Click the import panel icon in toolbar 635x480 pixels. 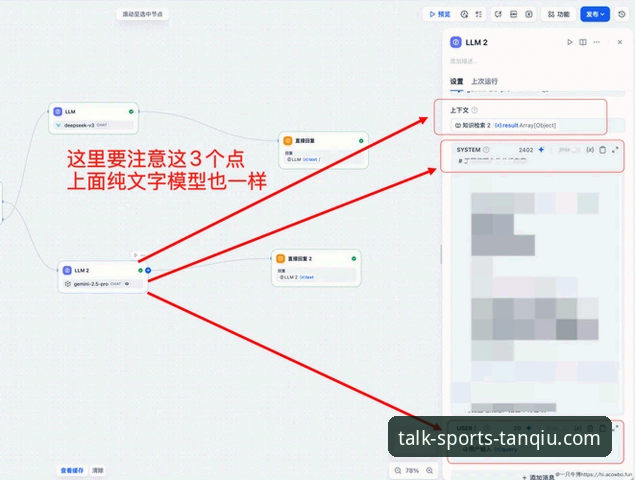(513, 14)
